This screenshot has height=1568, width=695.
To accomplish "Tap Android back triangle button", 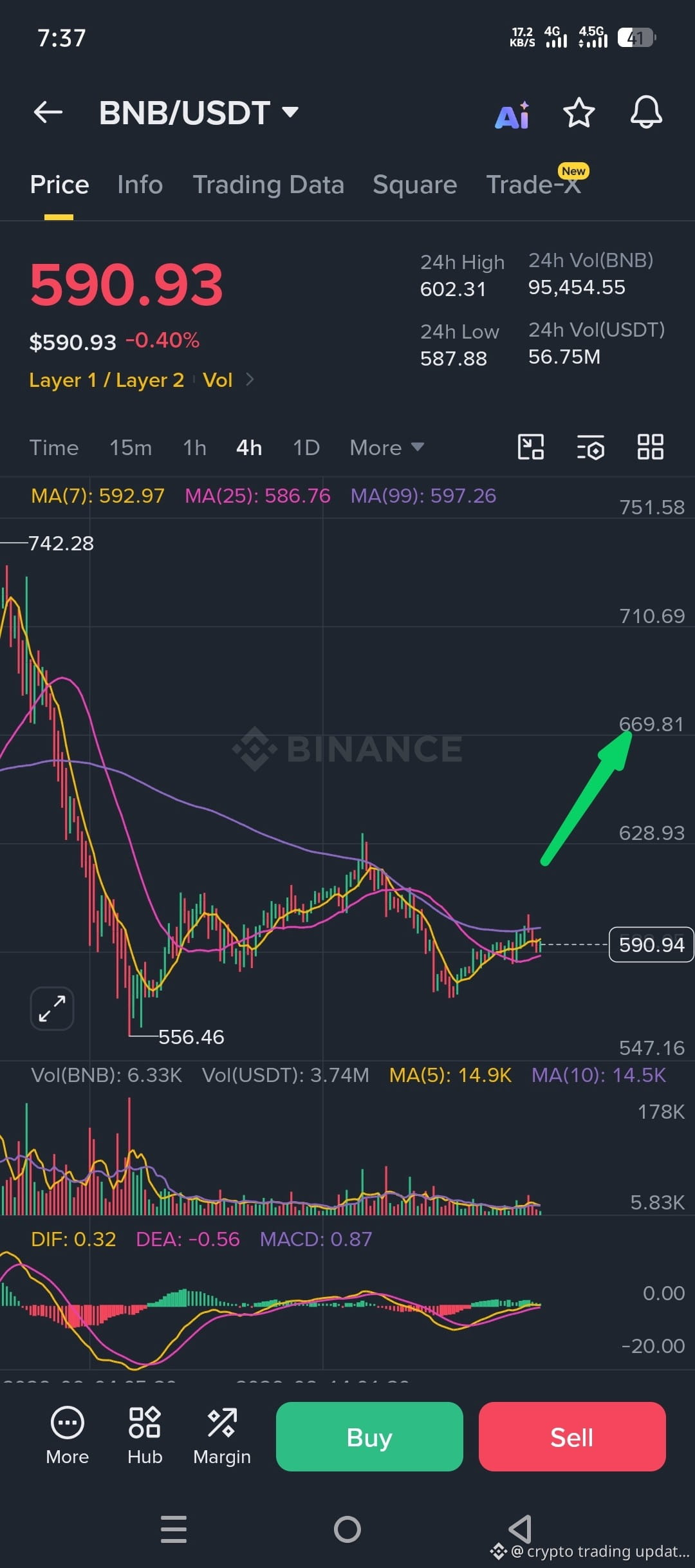I will (520, 1529).
